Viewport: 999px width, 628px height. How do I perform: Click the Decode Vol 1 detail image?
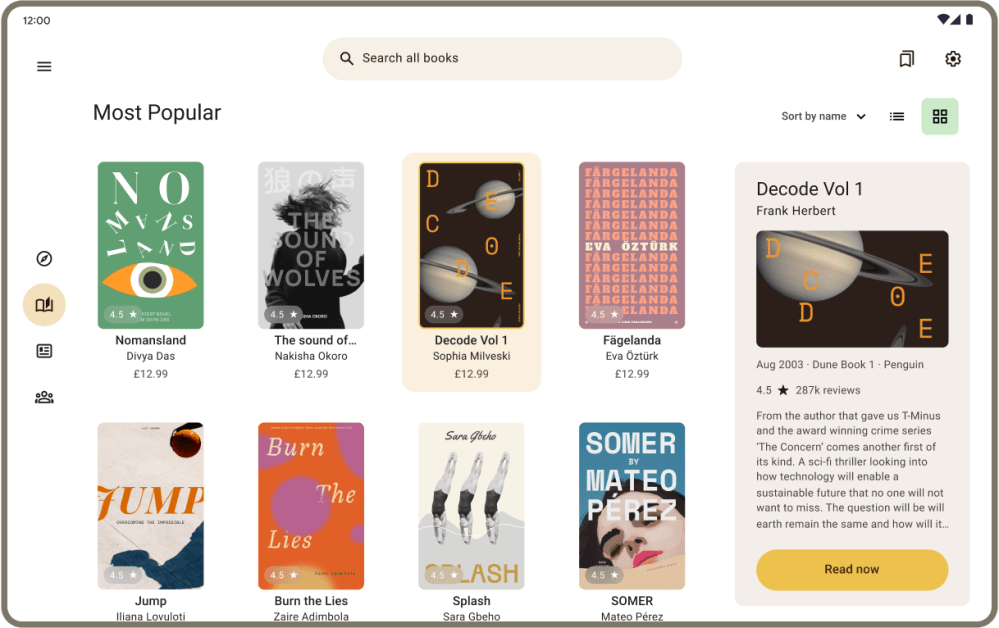[x=852, y=289]
